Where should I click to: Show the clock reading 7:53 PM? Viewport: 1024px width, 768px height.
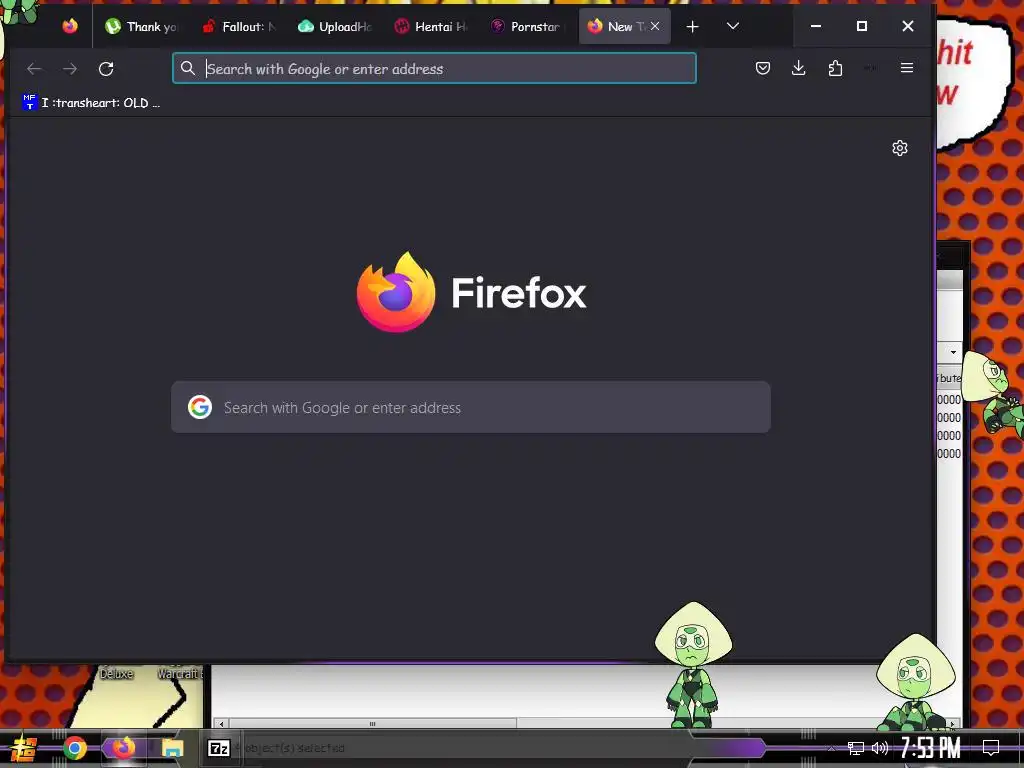click(931, 747)
